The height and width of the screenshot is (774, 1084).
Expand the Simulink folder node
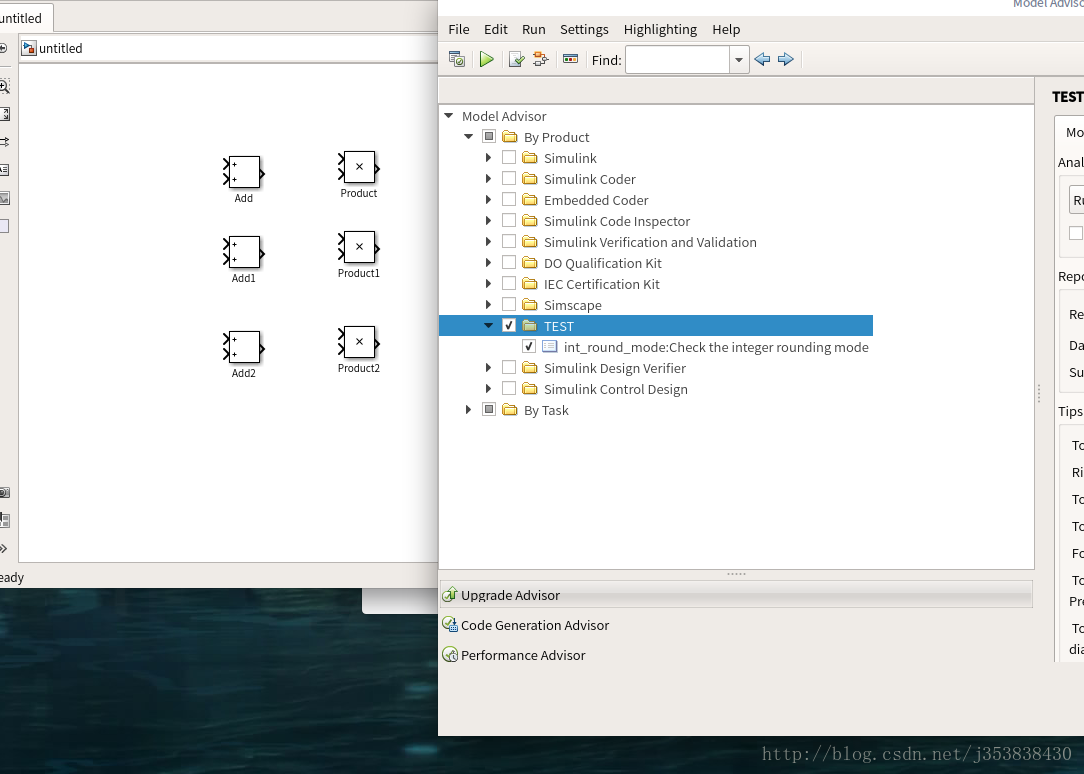point(488,158)
